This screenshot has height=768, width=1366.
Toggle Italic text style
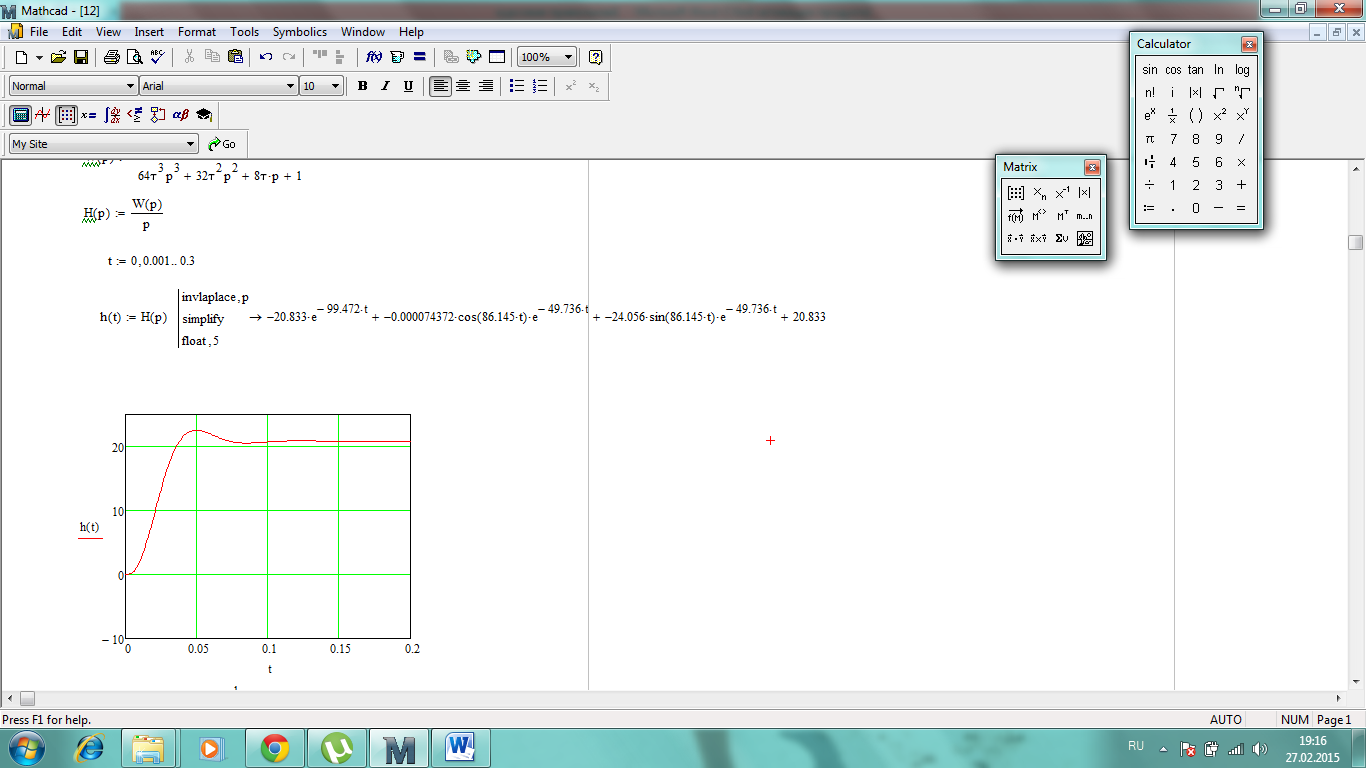tap(385, 86)
